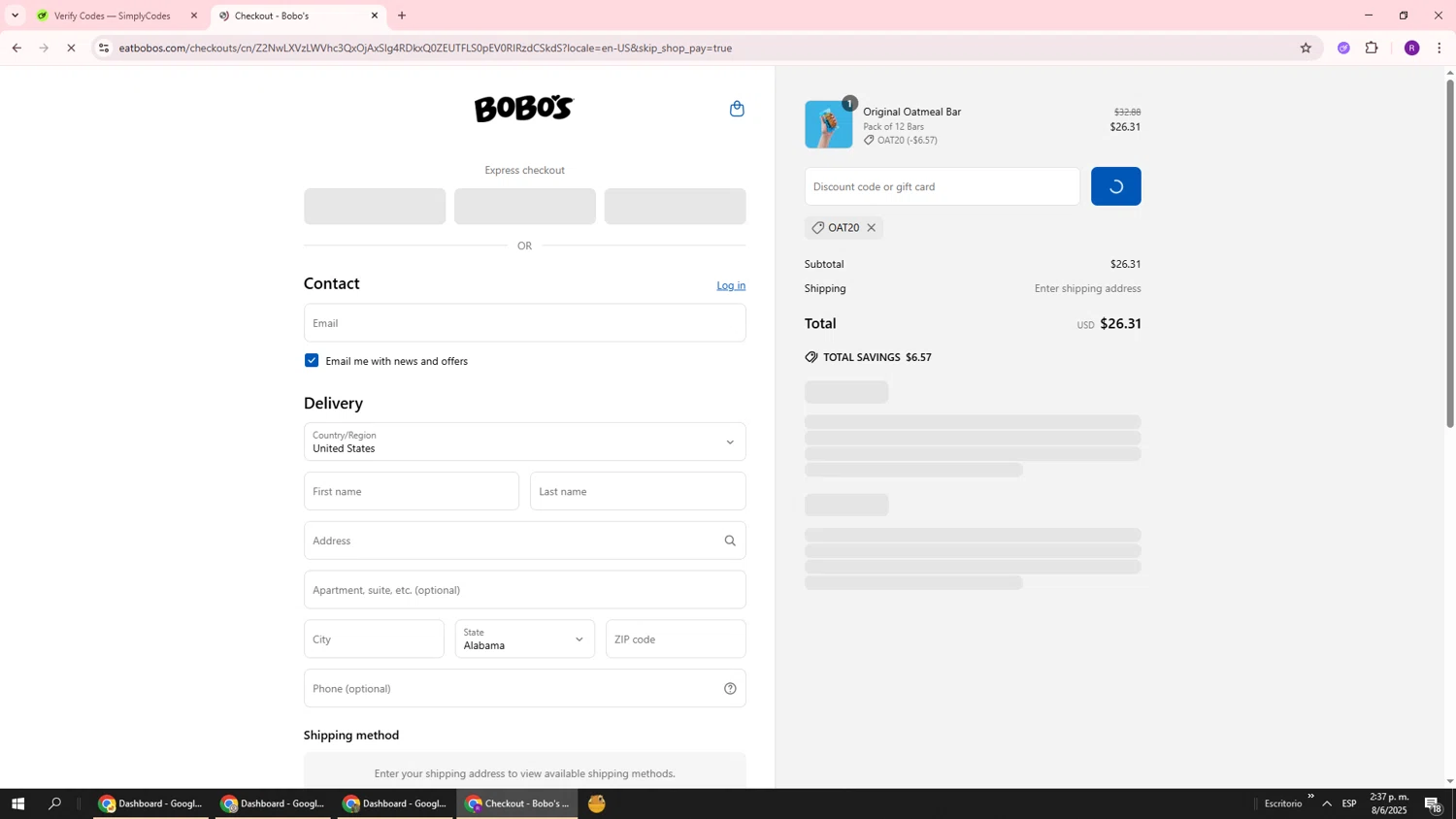The width and height of the screenshot is (1456, 819).
Task: Open the third Dashboard Chrome taskbar window
Action: click(x=395, y=803)
